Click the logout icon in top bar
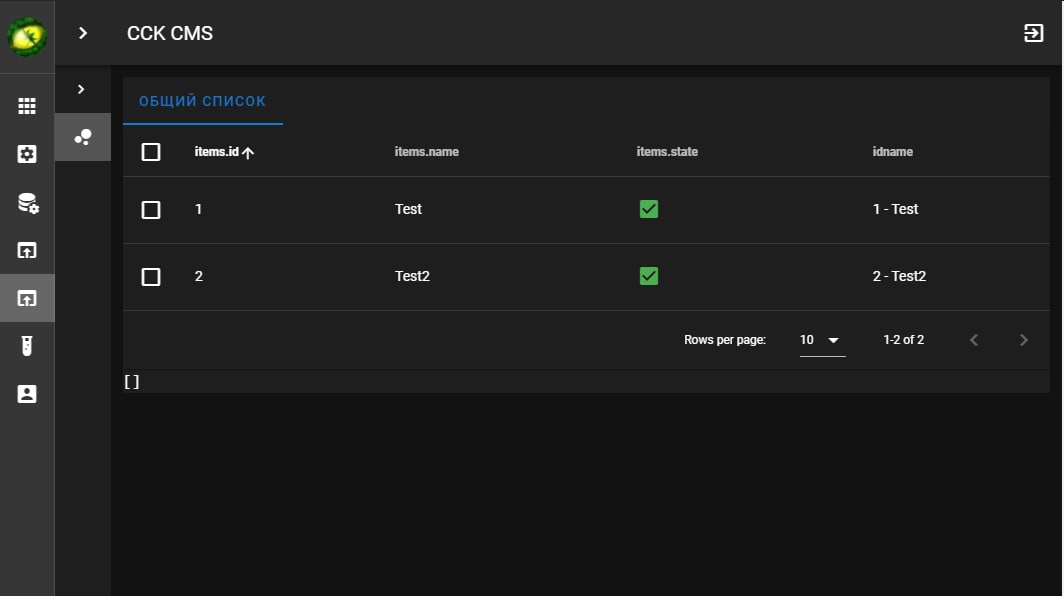The width and height of the screenshot is (1064, 596). coord(1033,33)
